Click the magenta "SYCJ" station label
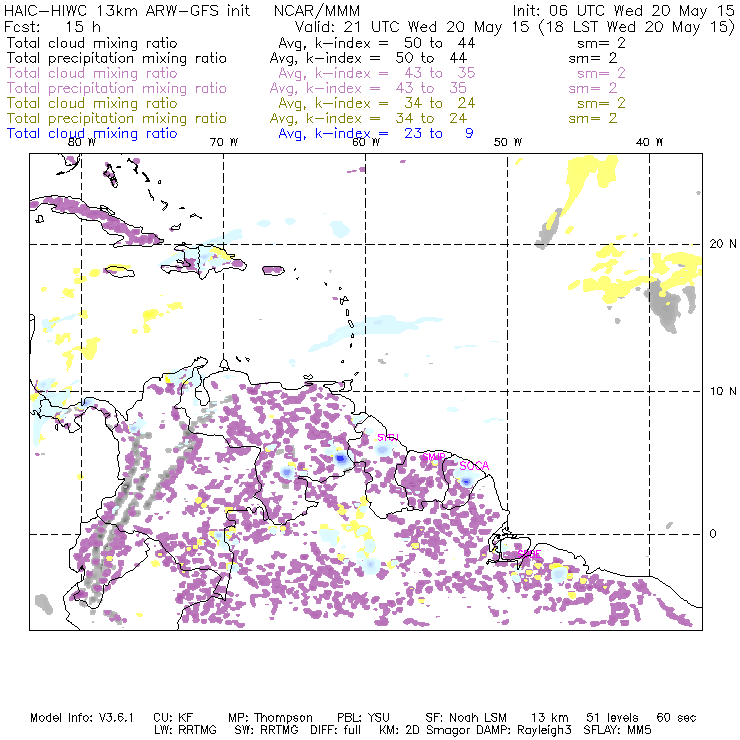740x740 pixels. click(388, 437)
